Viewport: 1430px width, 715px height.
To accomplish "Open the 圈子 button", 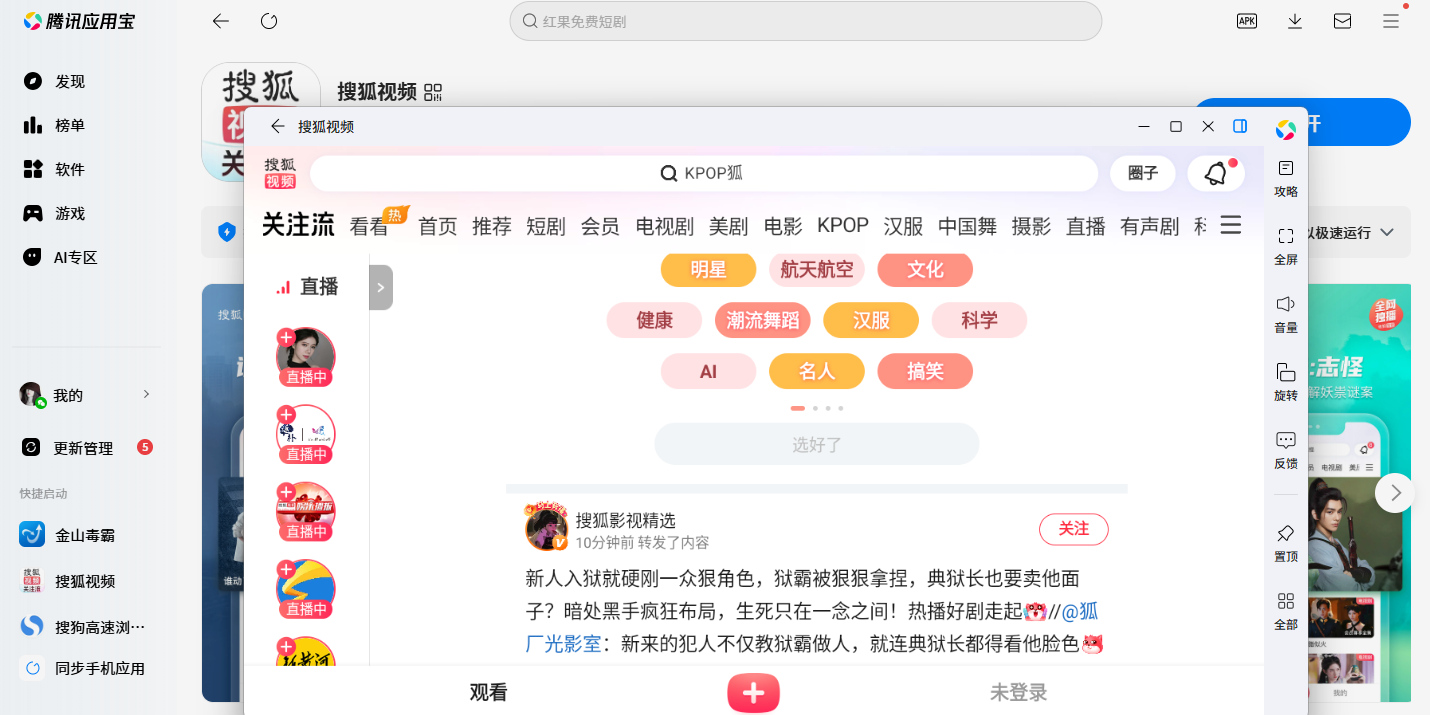I will (x=1143, y=173).
